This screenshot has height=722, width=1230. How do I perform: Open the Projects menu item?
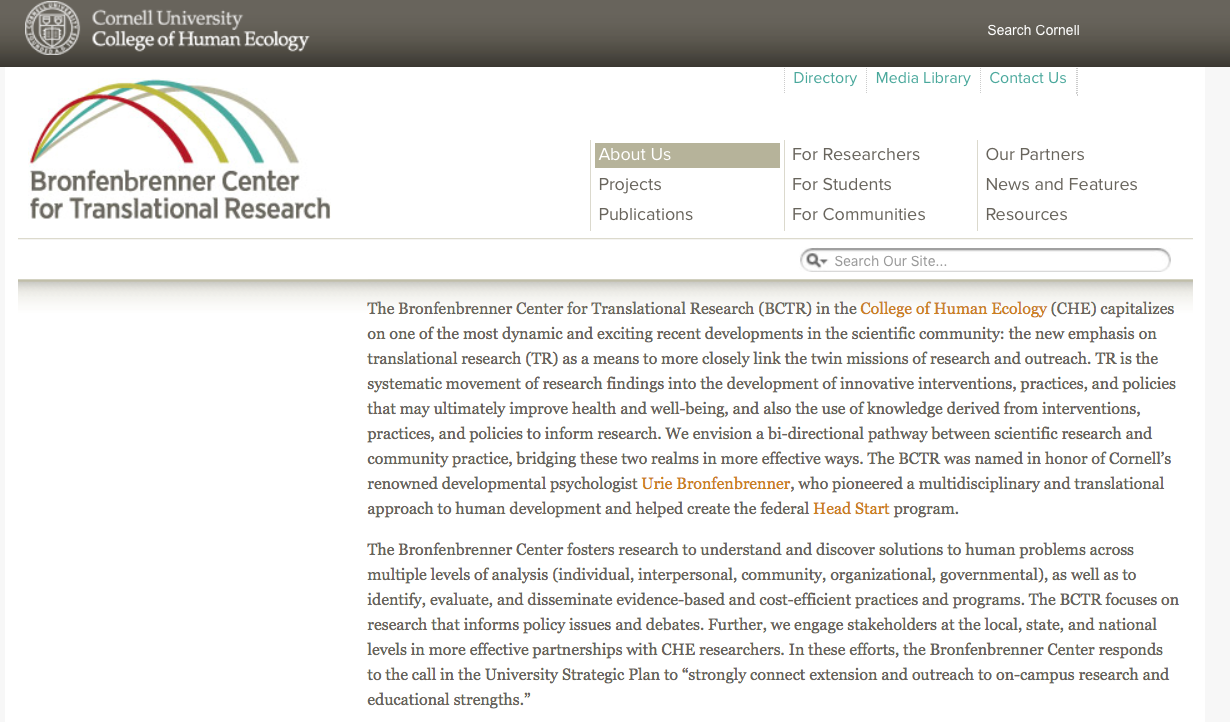click(x=630, y=185)
